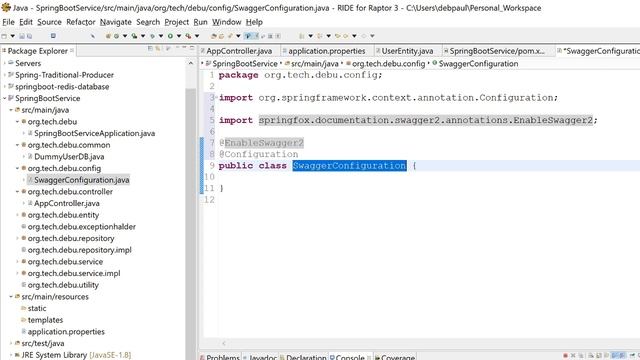This screenshot has width=640, height=360.
Task: Click the Open Type toolbar icon
Action: coord(213,36)
